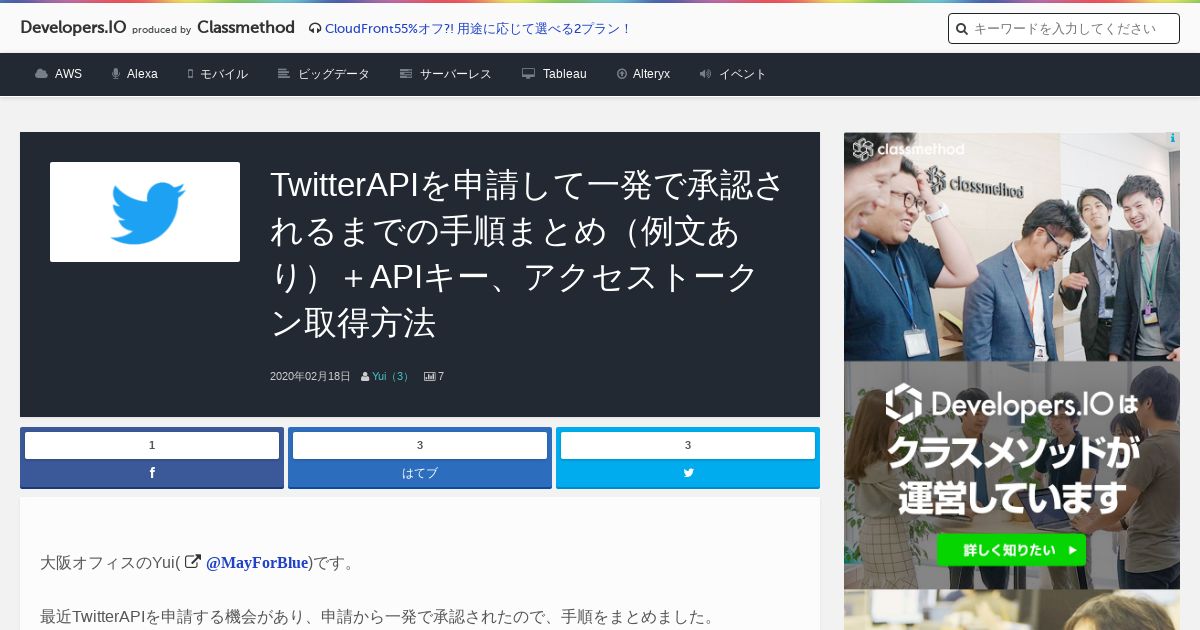Click the speaker icon next to イベント
Screen dimensions: 1200x630
705,74
